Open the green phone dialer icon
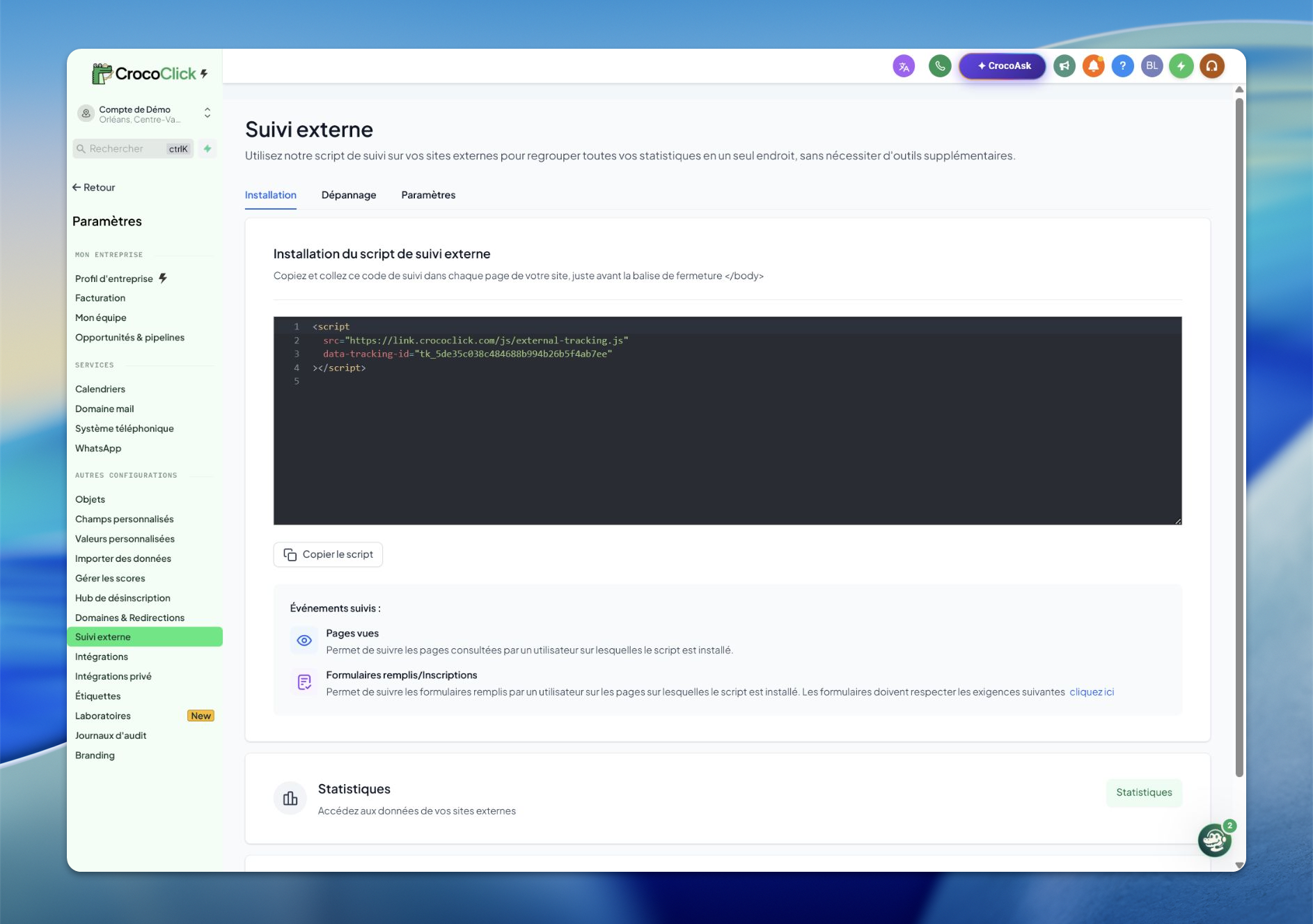The height and width of the screenshot is (924, 1313). click(940, 66)
